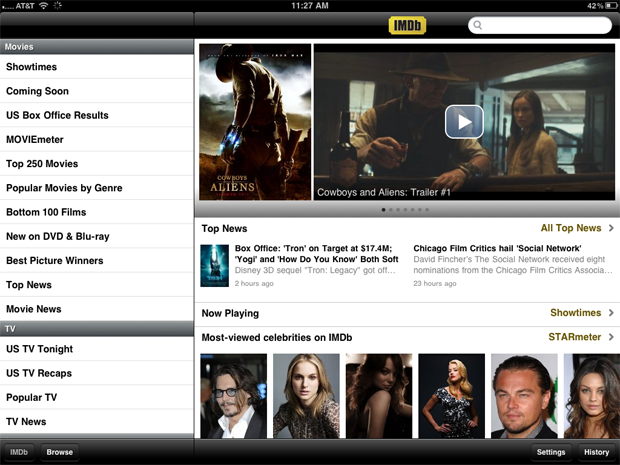Screen dimensions: 620x465
Task: Click Wi-Fi icon in status bar
Action: 43,6
